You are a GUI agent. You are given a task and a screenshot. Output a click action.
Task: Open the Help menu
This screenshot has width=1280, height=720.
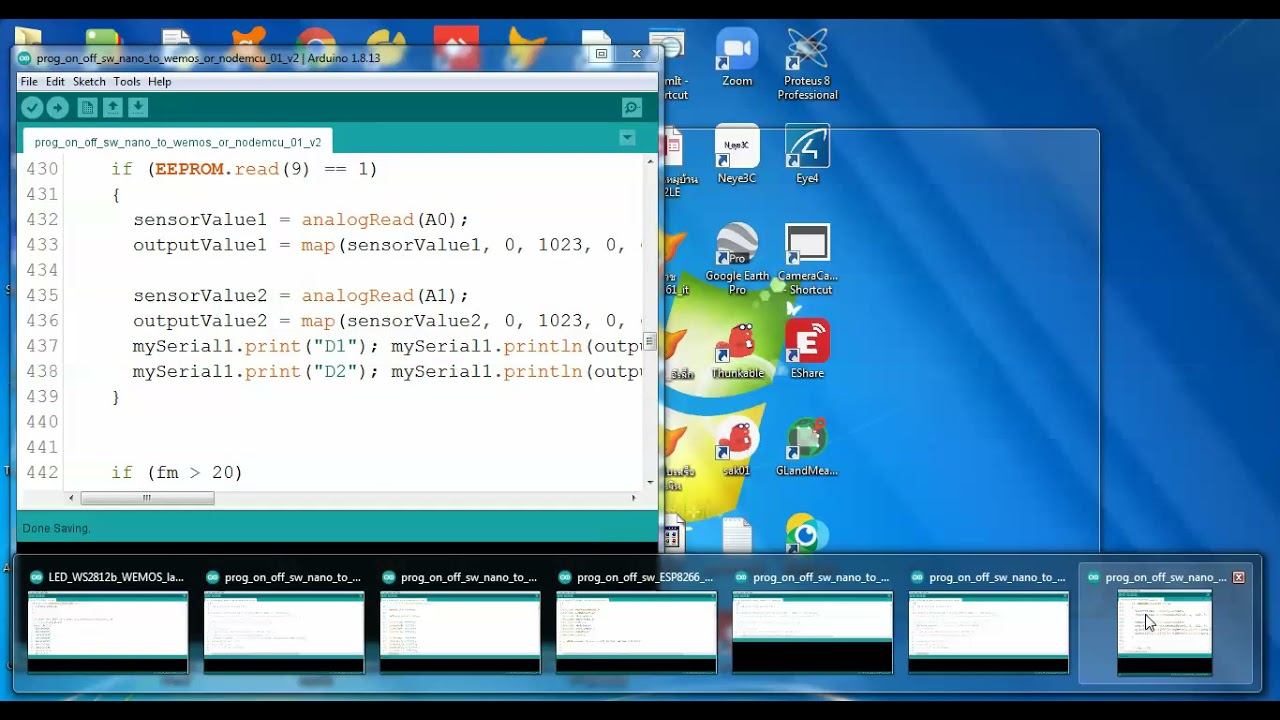[x=160, y=82]
